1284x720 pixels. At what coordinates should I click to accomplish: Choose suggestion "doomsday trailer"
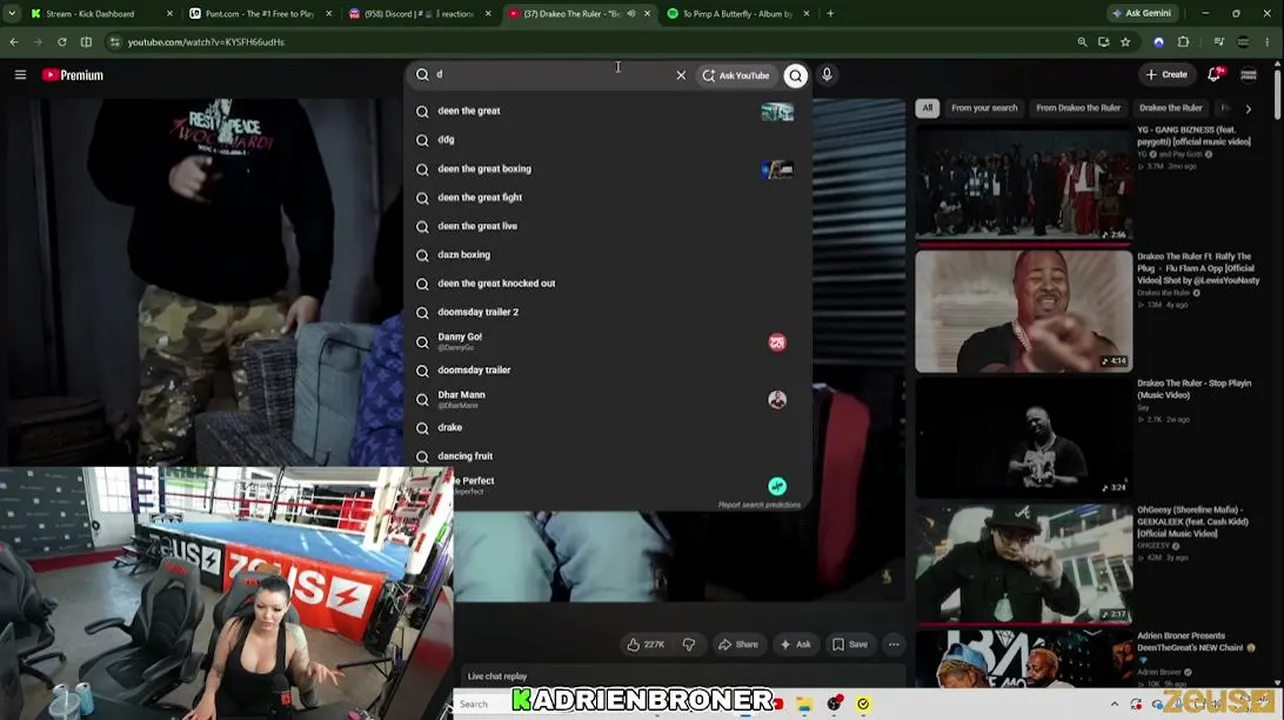tap(609, 370)
